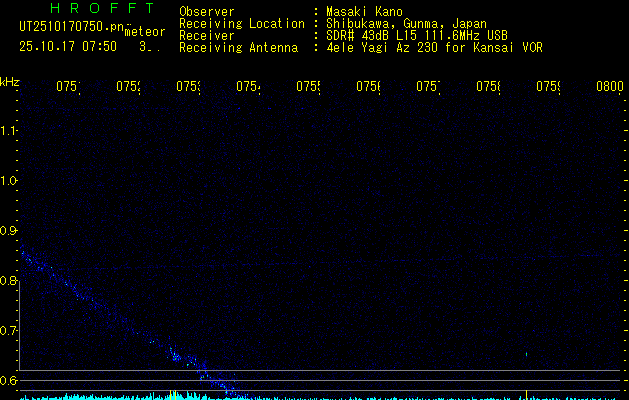Click the 'Receiving Location' label
This screenshot has width=629, height=400.
(242, 24)
